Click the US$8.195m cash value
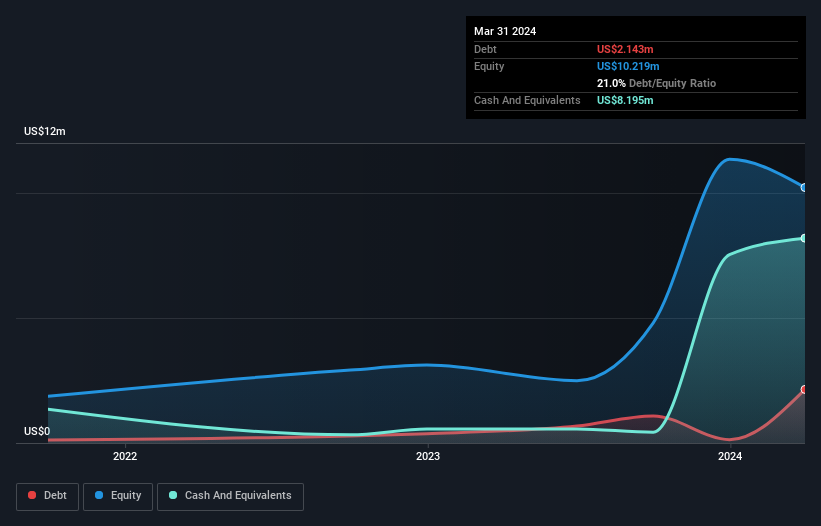 [625, 100]
